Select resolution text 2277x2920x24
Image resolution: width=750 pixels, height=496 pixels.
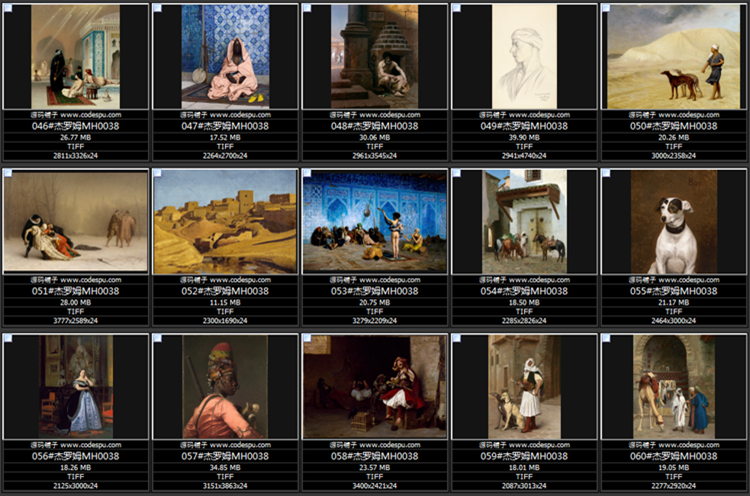click(673, 485)
